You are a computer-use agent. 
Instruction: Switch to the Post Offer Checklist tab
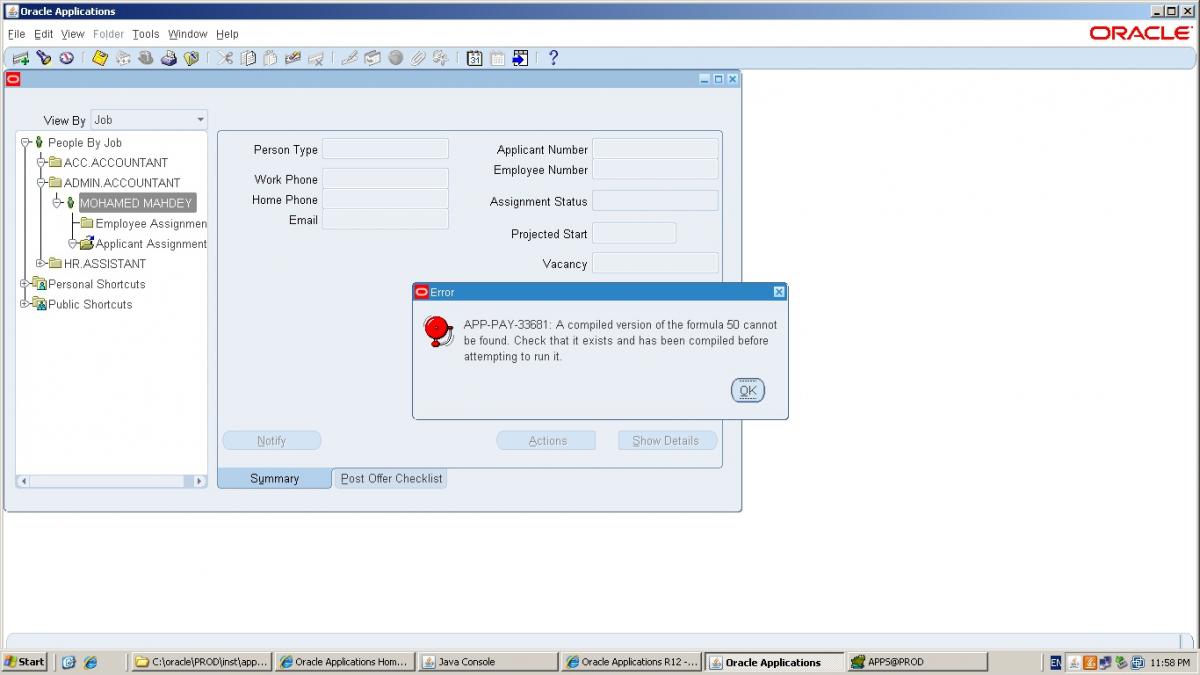coord(391,479)
